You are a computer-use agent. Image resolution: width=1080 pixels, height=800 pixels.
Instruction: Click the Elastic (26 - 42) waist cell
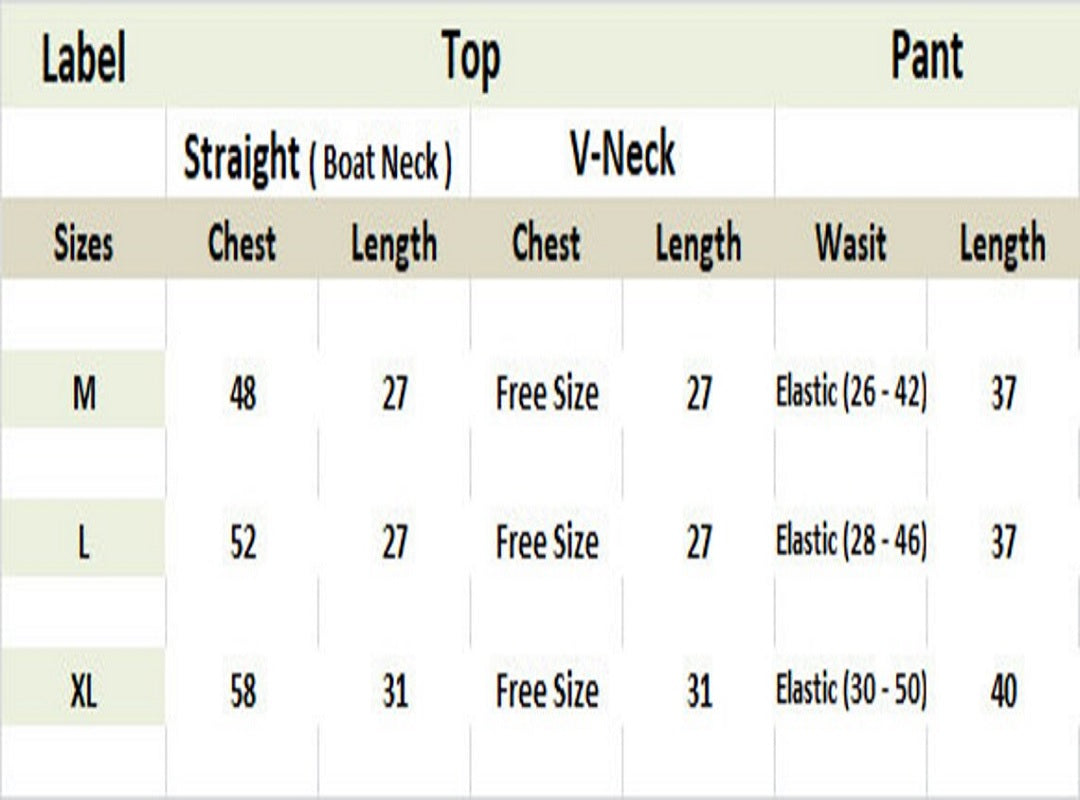[851, 393]
